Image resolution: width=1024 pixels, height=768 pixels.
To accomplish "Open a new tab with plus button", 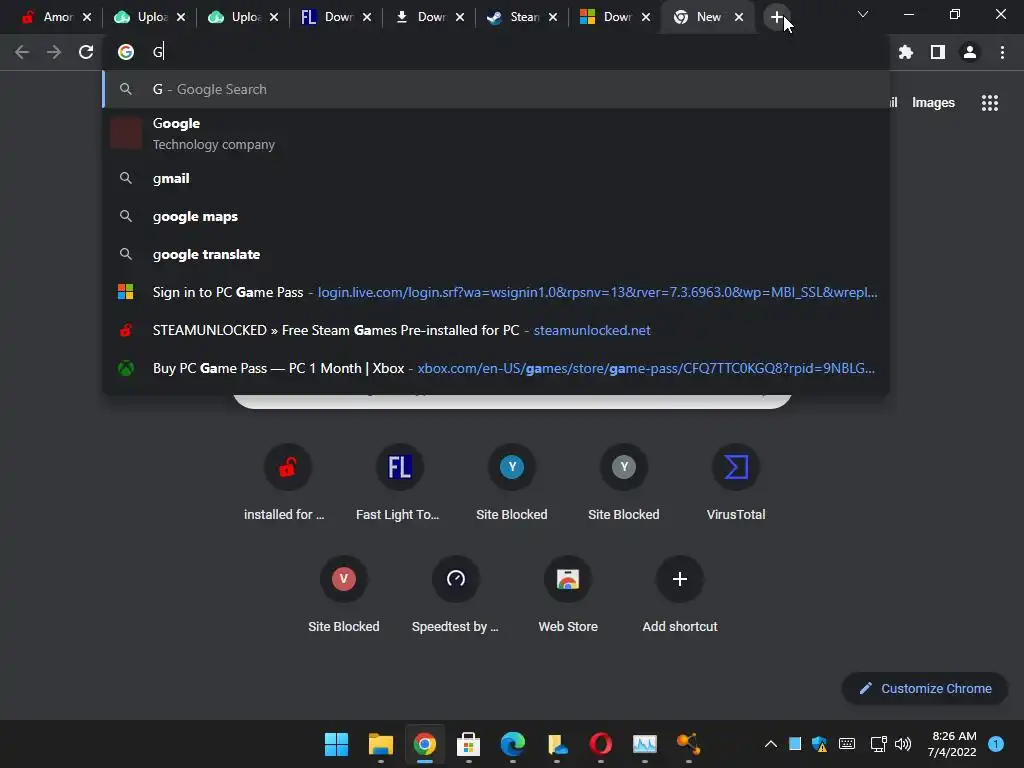I will 776,17.
